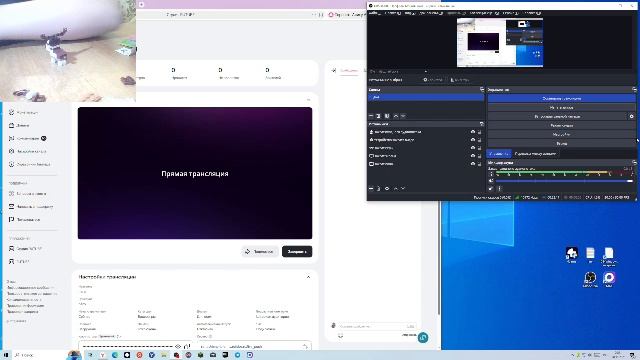The height and width of the screenshot is (360, 640).
Task: Toggle visibility of the topmost OBS source
Action: pyautogui.click(x=473, y=132)
